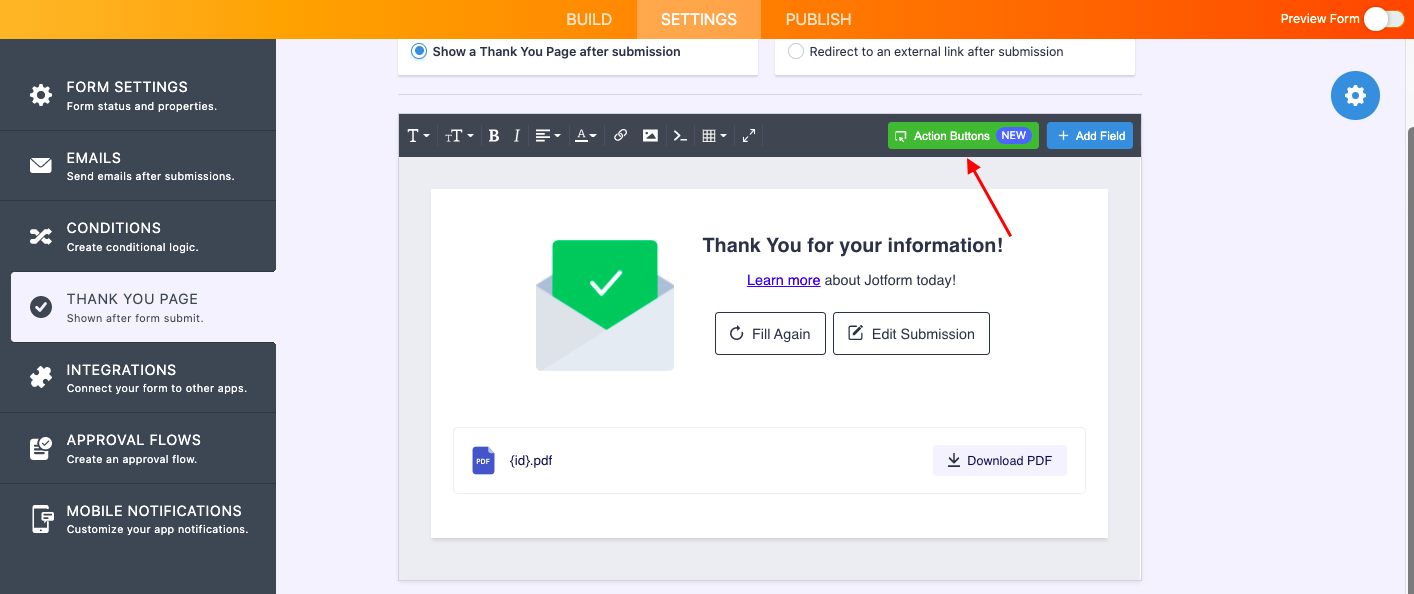Open the table insert dropdown

click(x=713, y=136)
